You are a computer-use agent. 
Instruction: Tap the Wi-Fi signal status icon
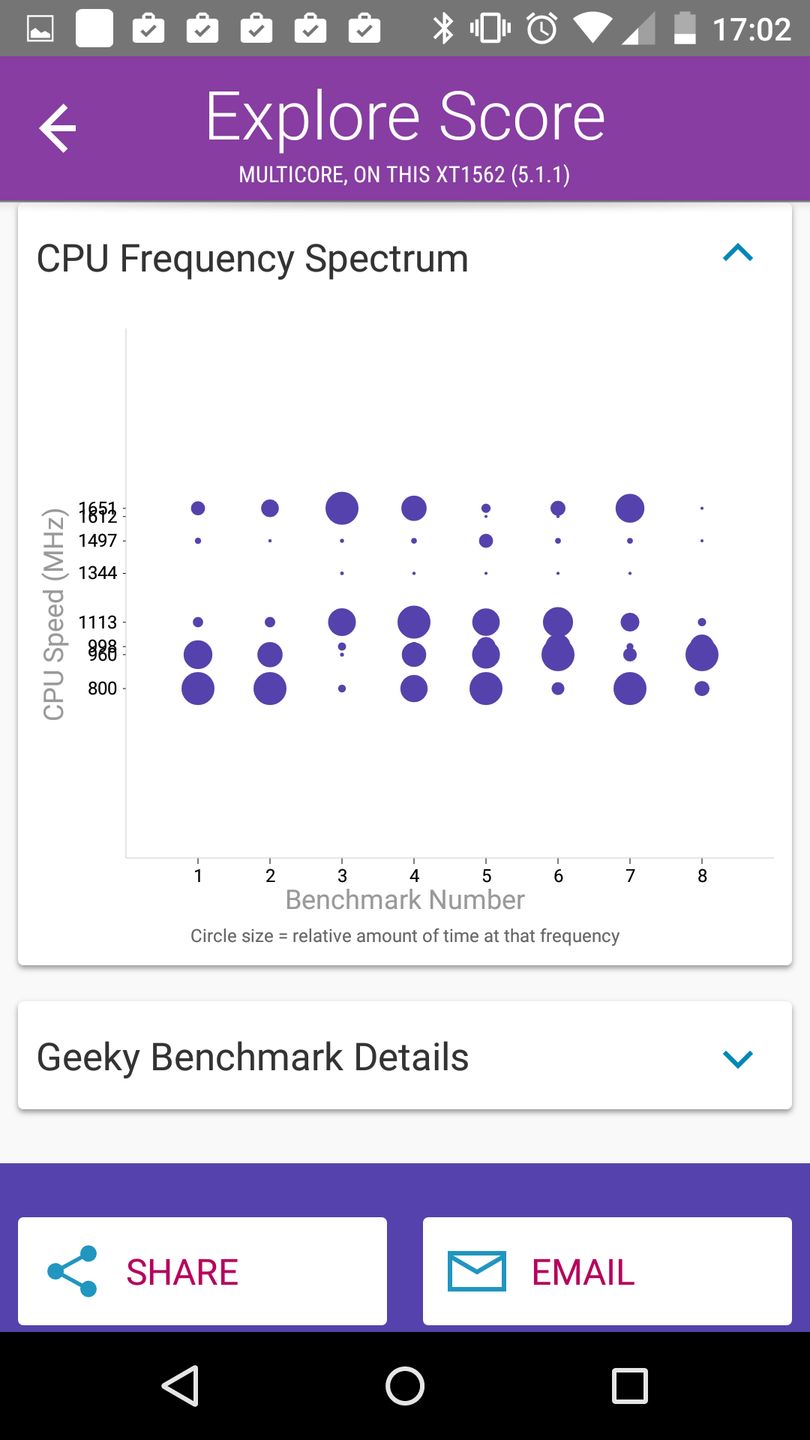(x=593, y=28)
